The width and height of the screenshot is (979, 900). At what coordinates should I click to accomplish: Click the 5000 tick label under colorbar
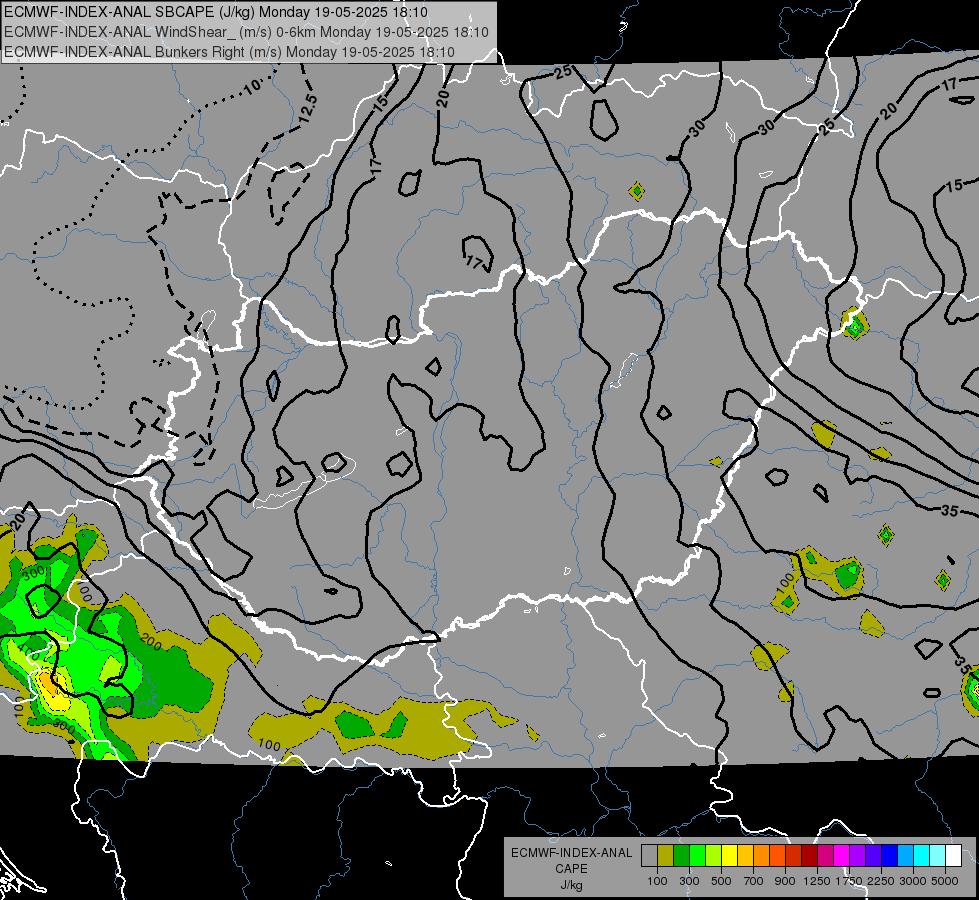[945, 881]
